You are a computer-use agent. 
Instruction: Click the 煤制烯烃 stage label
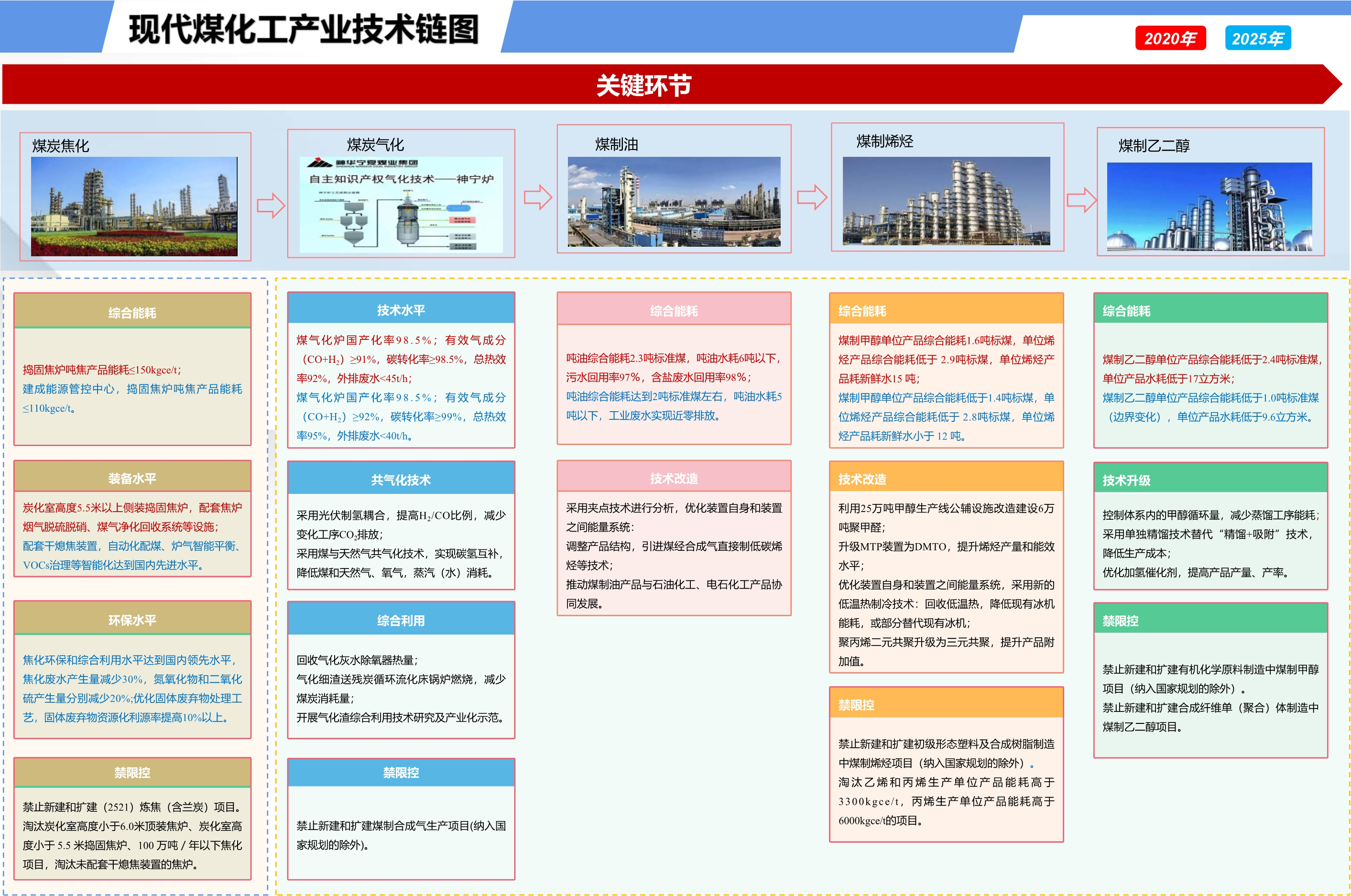click(885, 142)
